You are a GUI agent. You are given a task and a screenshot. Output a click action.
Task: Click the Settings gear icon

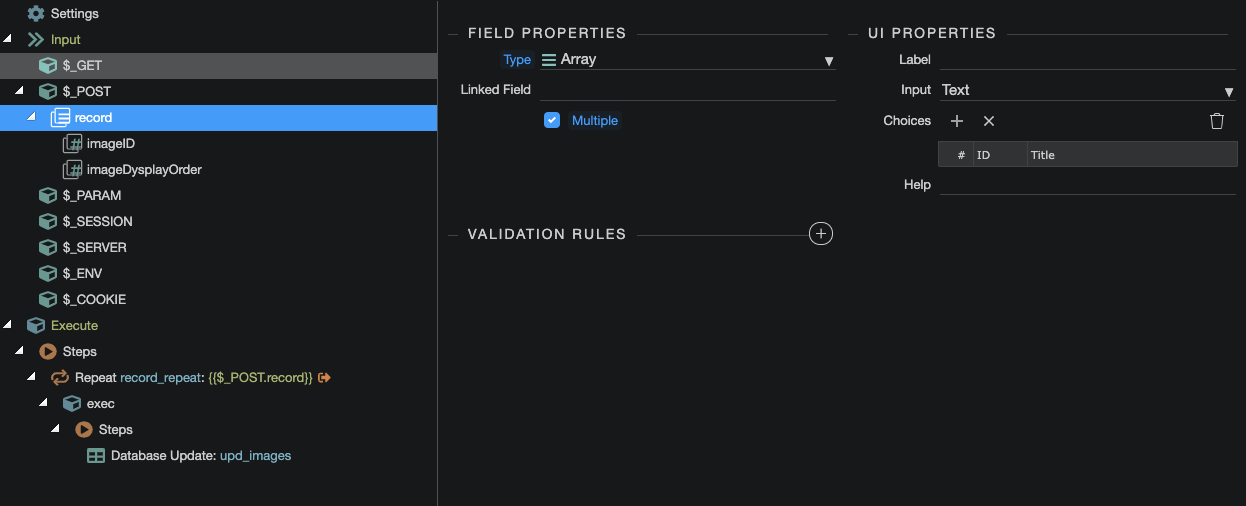click(x=36, y=14)
